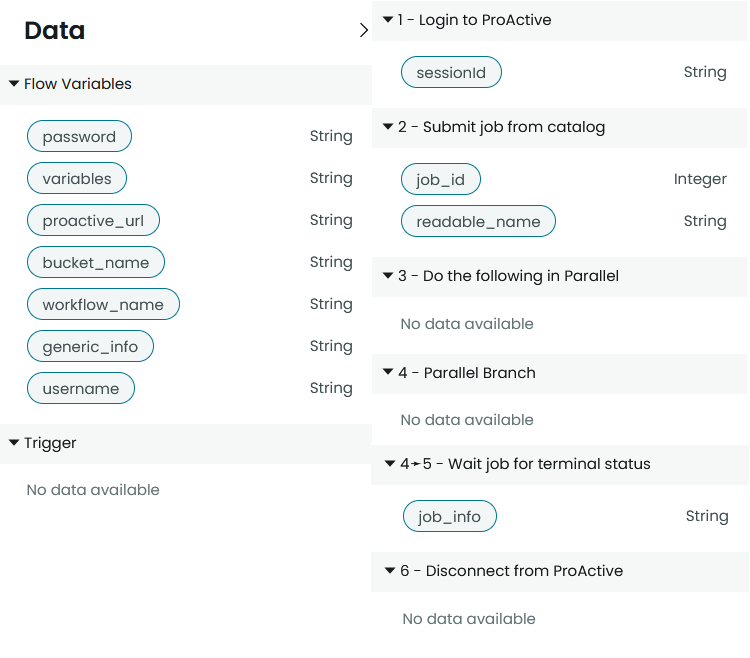
Task: Collapse the Trigger section
Action: click(x=14, y=443)
